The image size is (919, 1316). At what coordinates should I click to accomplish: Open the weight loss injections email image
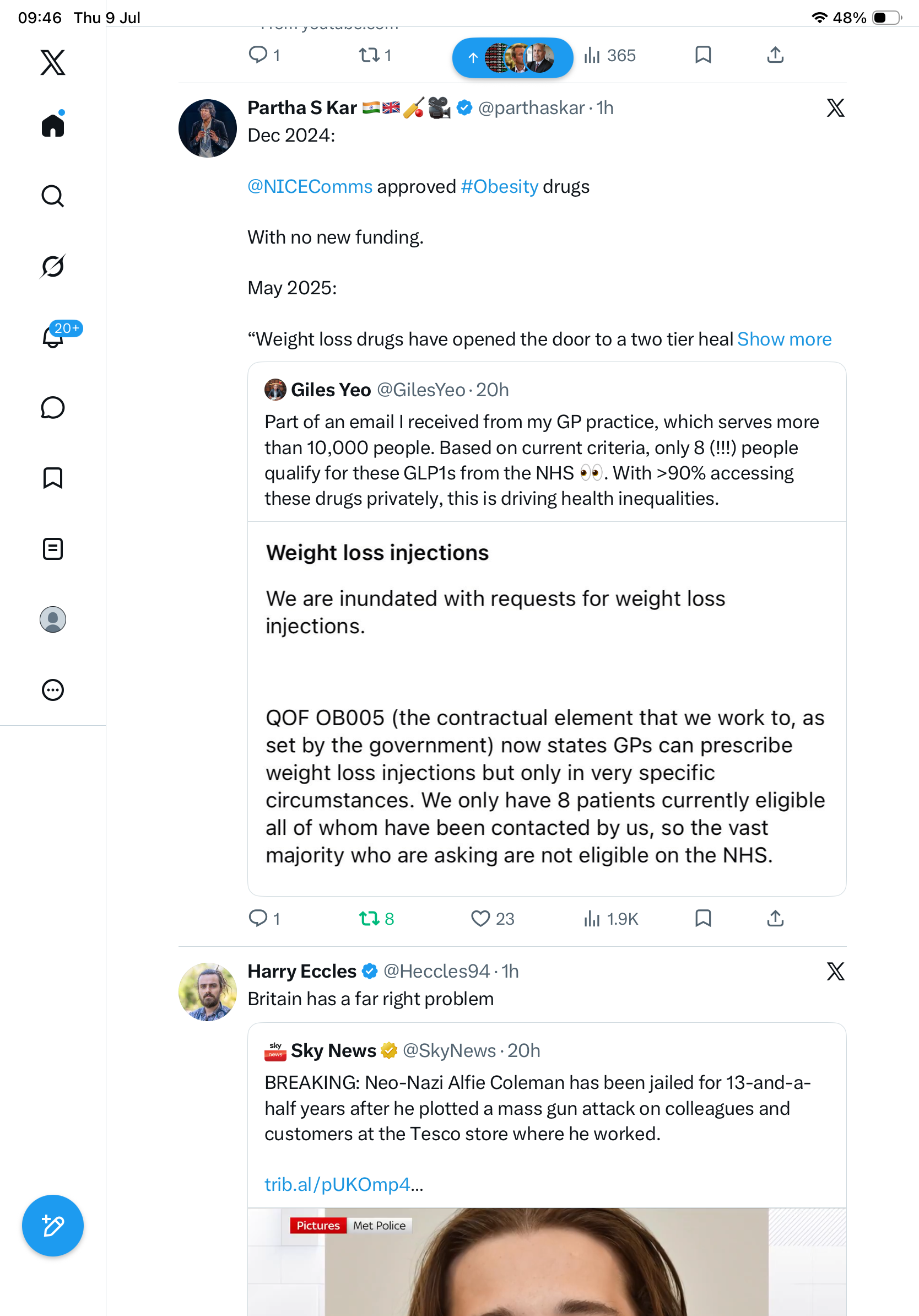tap(547, 709)
